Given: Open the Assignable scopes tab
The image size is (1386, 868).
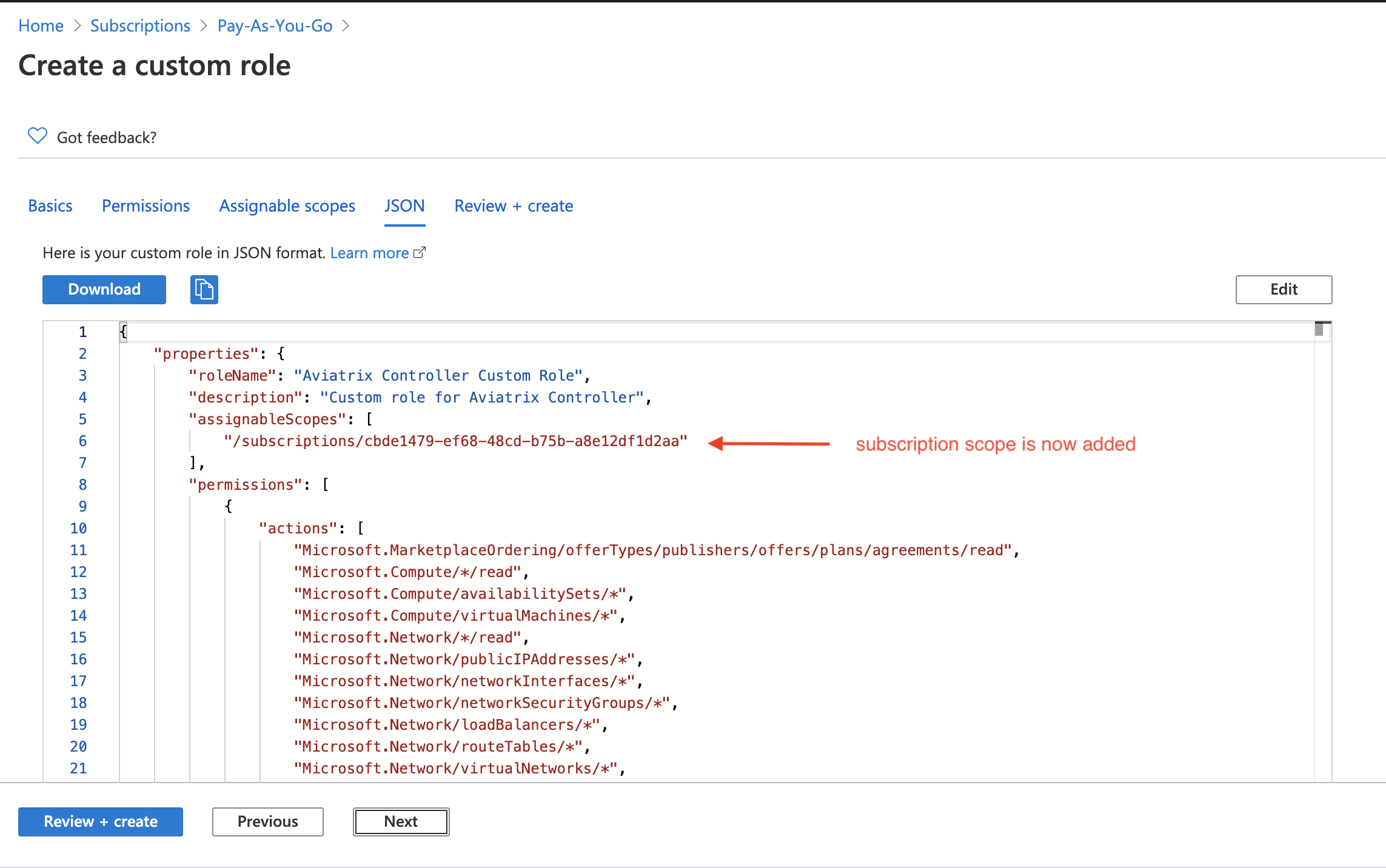Looking at the screenshot, I should point(287,206).
